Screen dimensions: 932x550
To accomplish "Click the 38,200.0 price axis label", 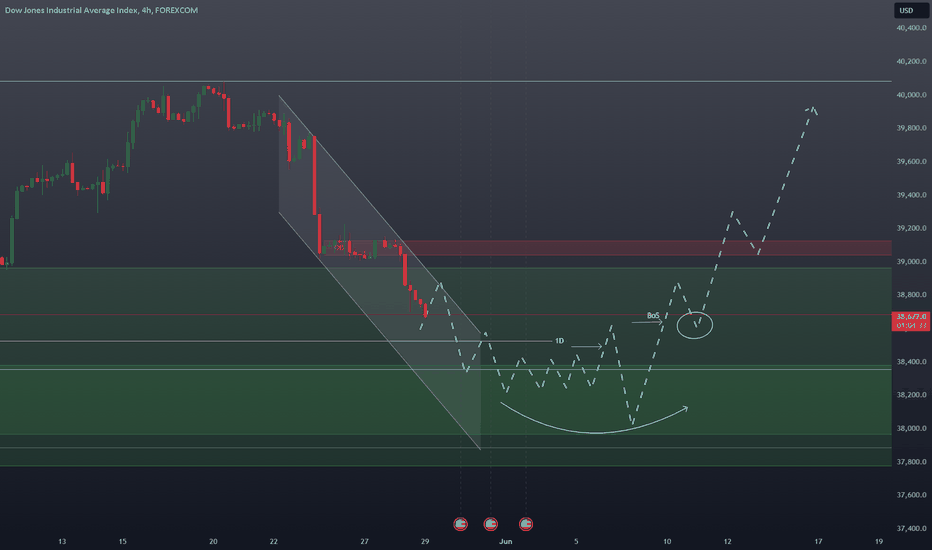I will pyautogui.click(x=911, y=395).
